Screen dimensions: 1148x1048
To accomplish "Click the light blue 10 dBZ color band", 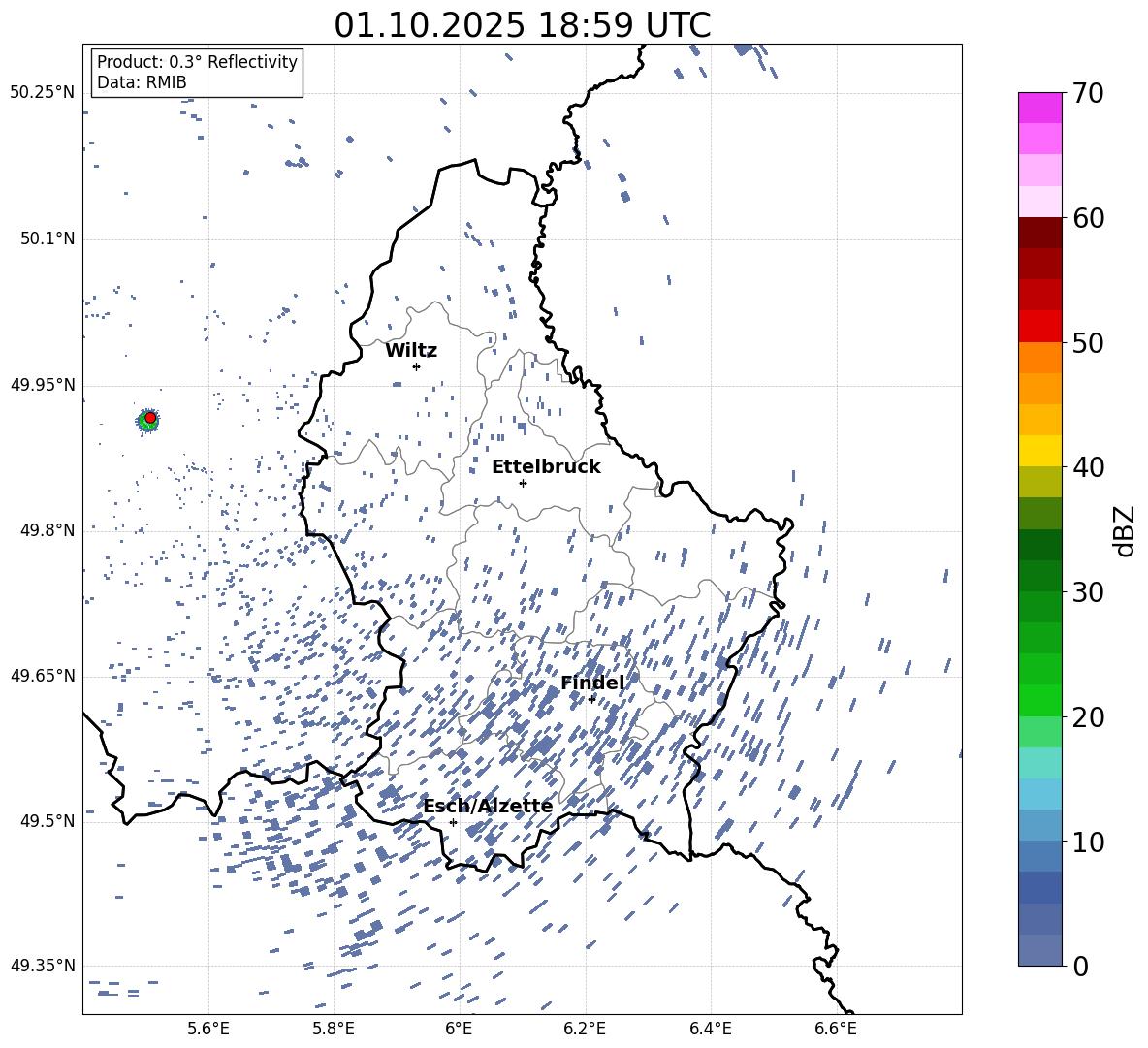I will tap(1039, 825).
